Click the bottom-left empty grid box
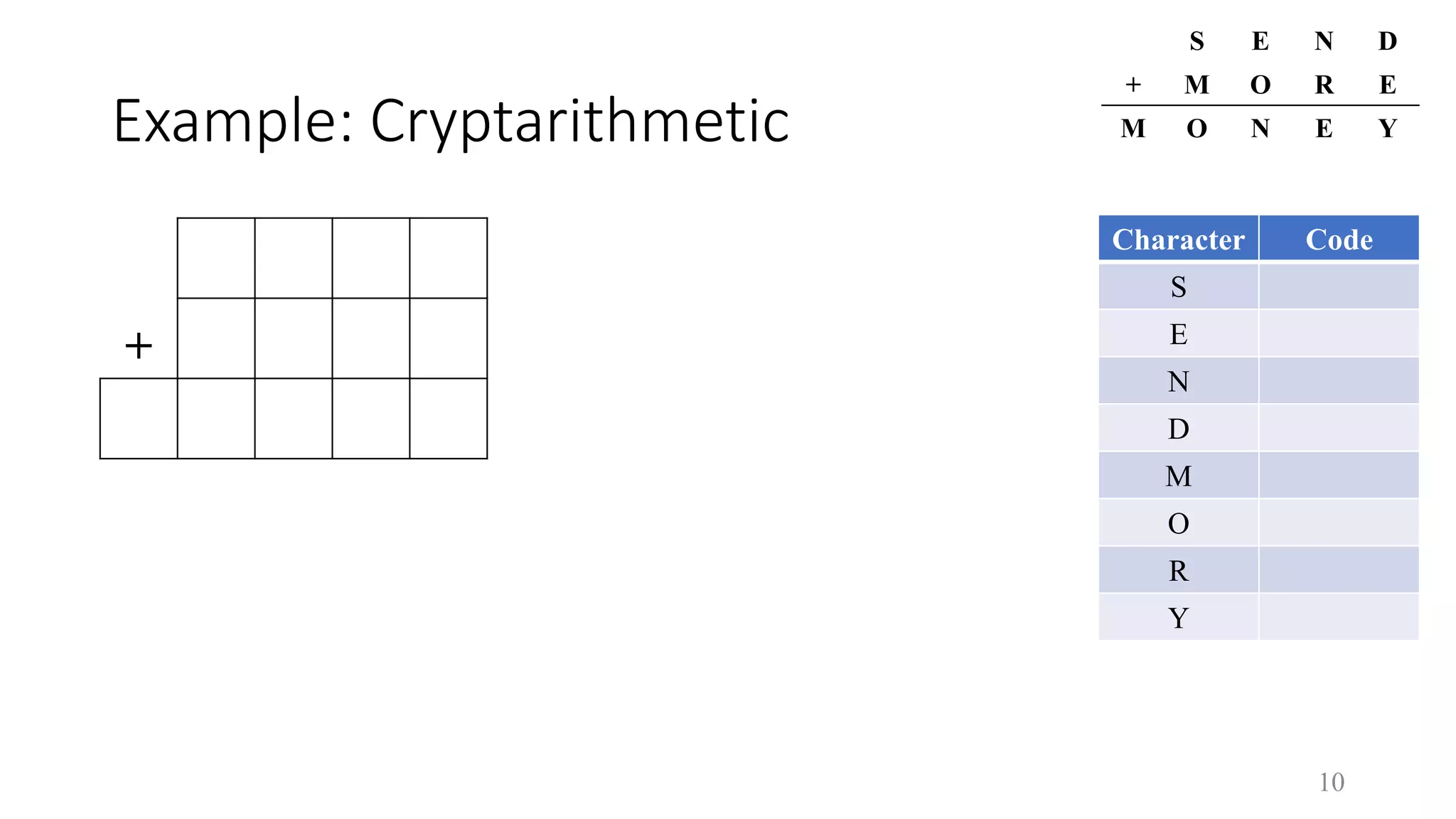The height and width of the screenshot is (819, 1456). point(139,419)
